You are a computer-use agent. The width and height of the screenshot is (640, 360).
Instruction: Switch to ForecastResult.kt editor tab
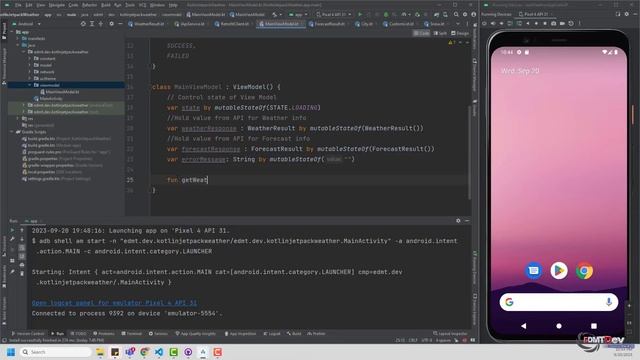coord(327,24)
